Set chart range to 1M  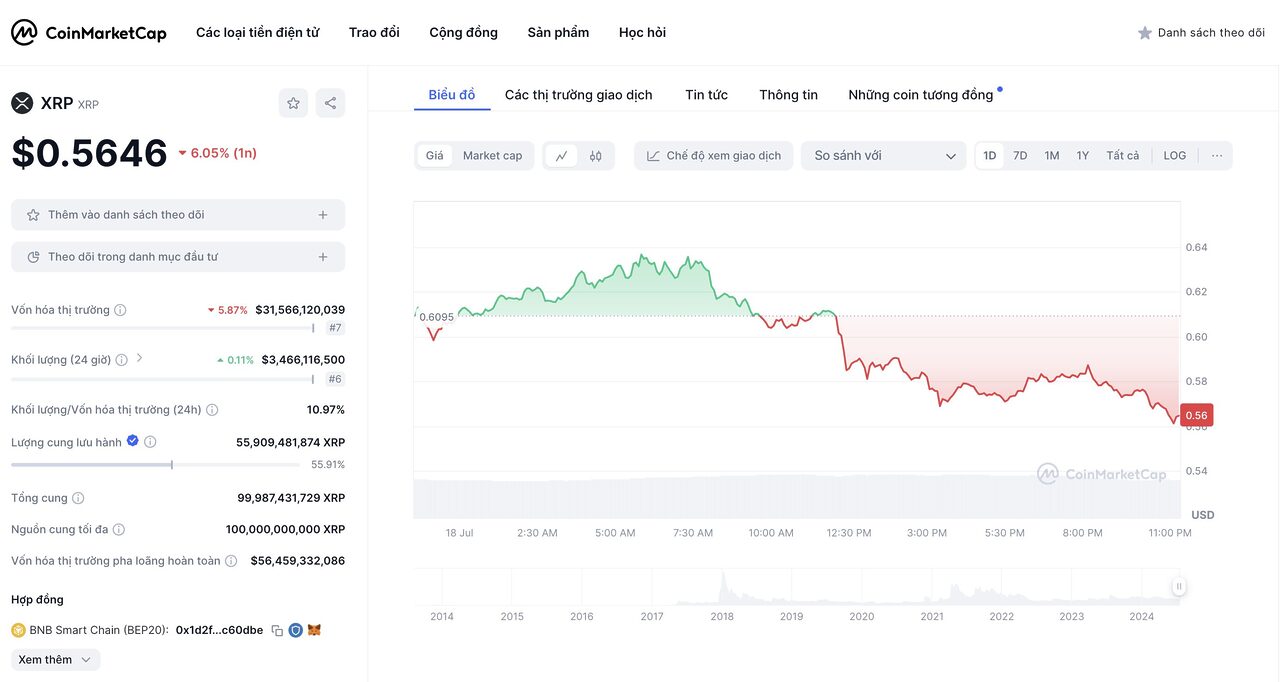click(1052, 156)
